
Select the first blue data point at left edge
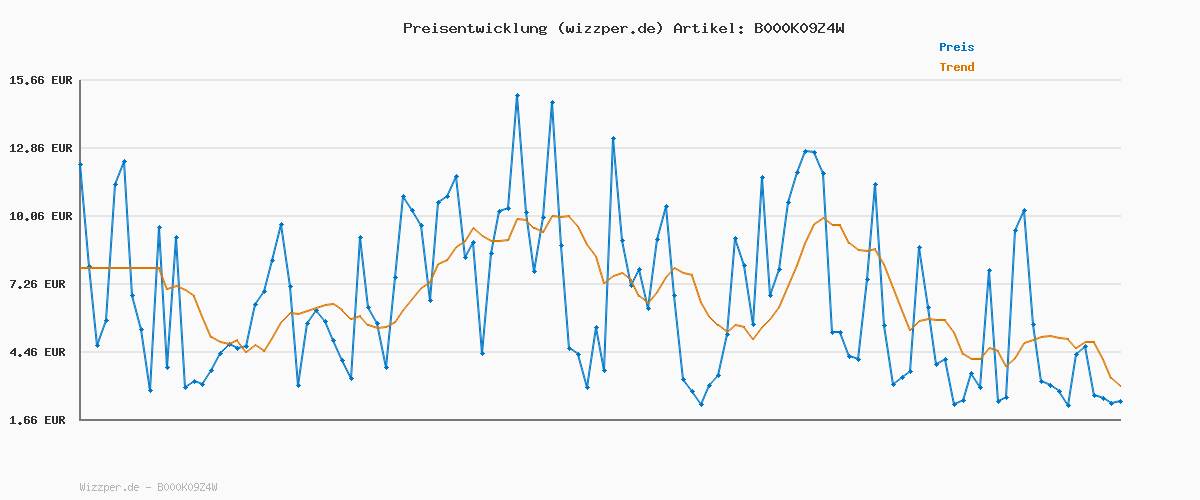(x=80, y=164)
